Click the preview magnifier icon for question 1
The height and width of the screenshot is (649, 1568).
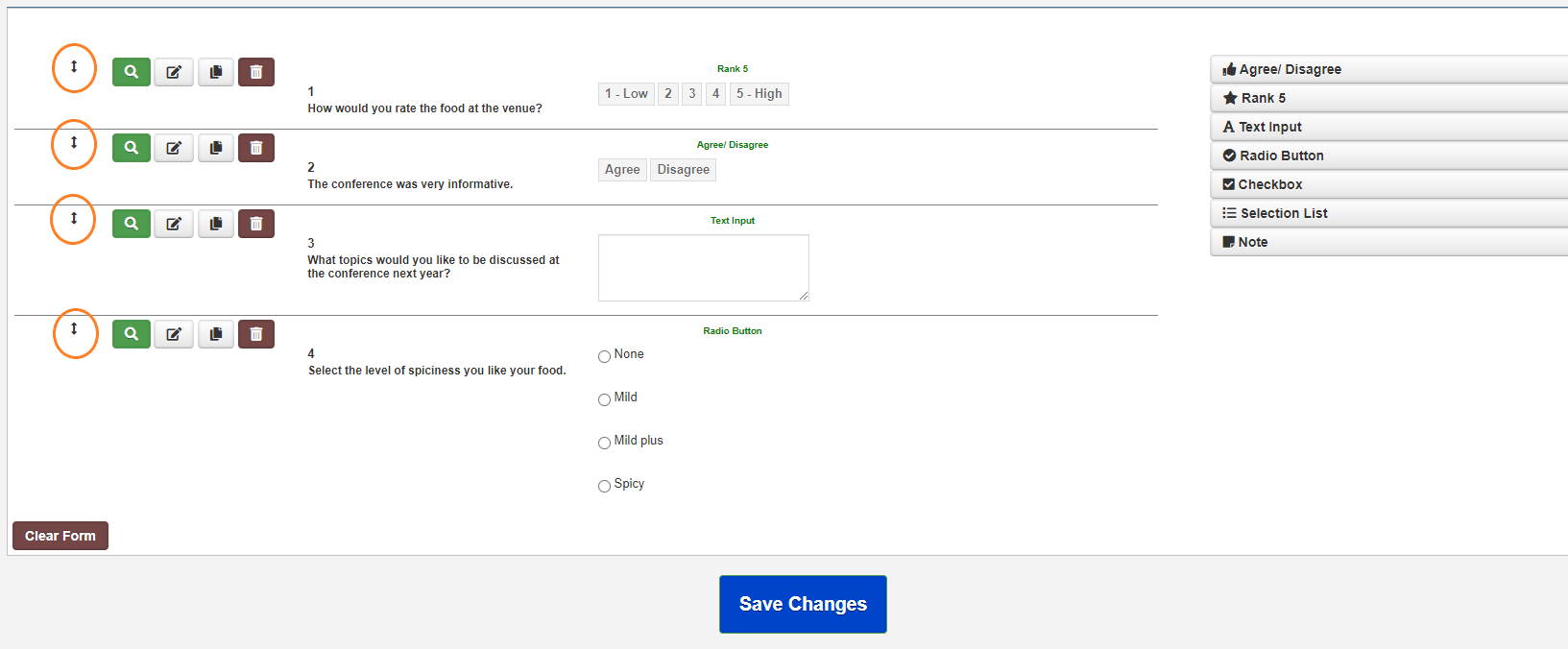132,72
